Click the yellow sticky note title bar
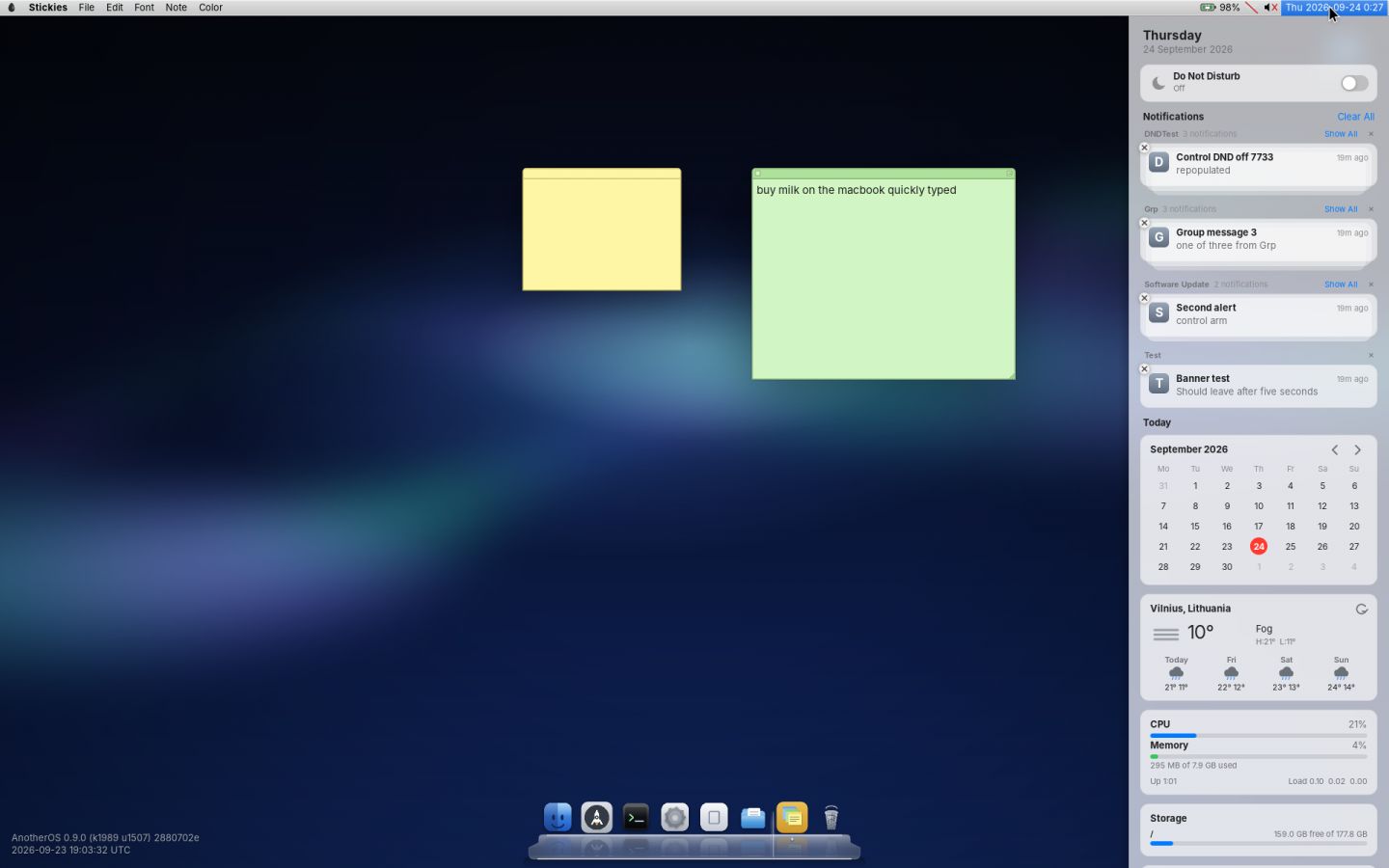 (602, 174)
